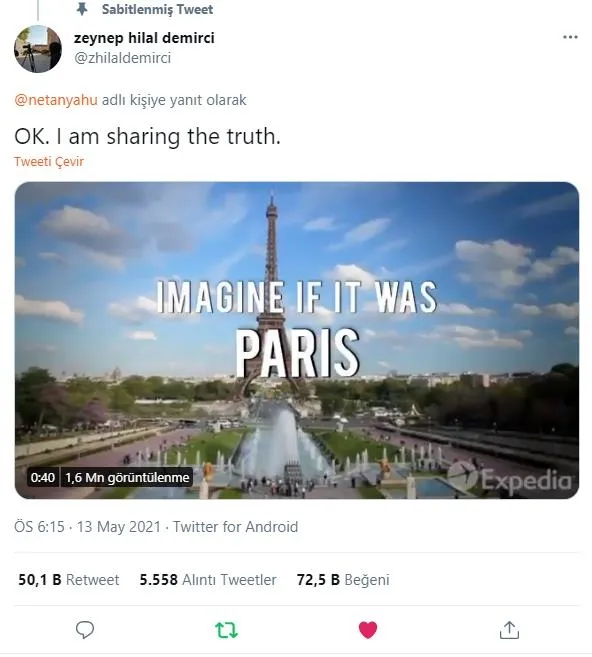Viewport: 592px width, 657px height.
Task: Open the three-dot more options menu
Action: (x=570, y=37)
